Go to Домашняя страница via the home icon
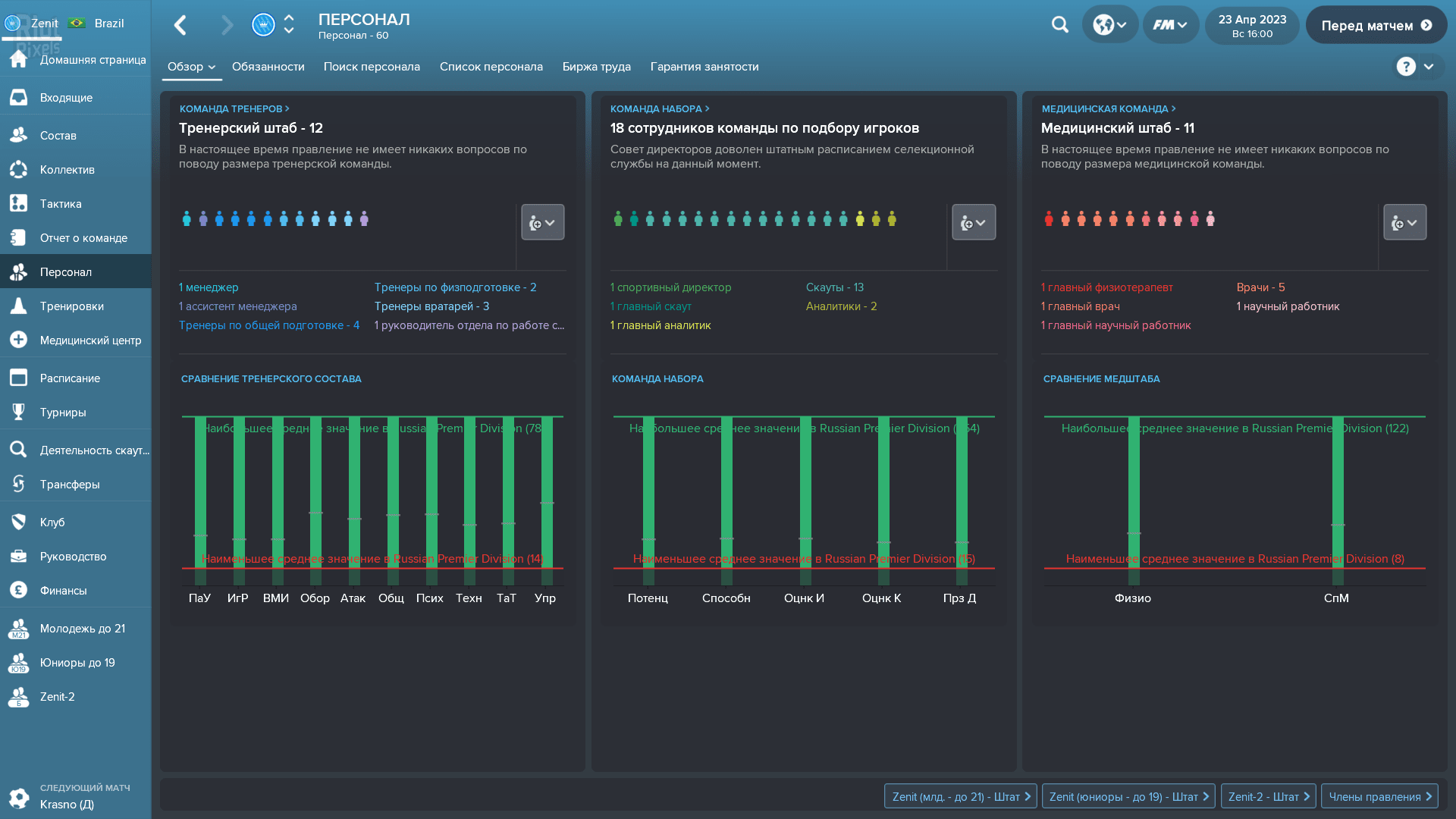Screen dimensions: 1456x819 click(17, 59)
